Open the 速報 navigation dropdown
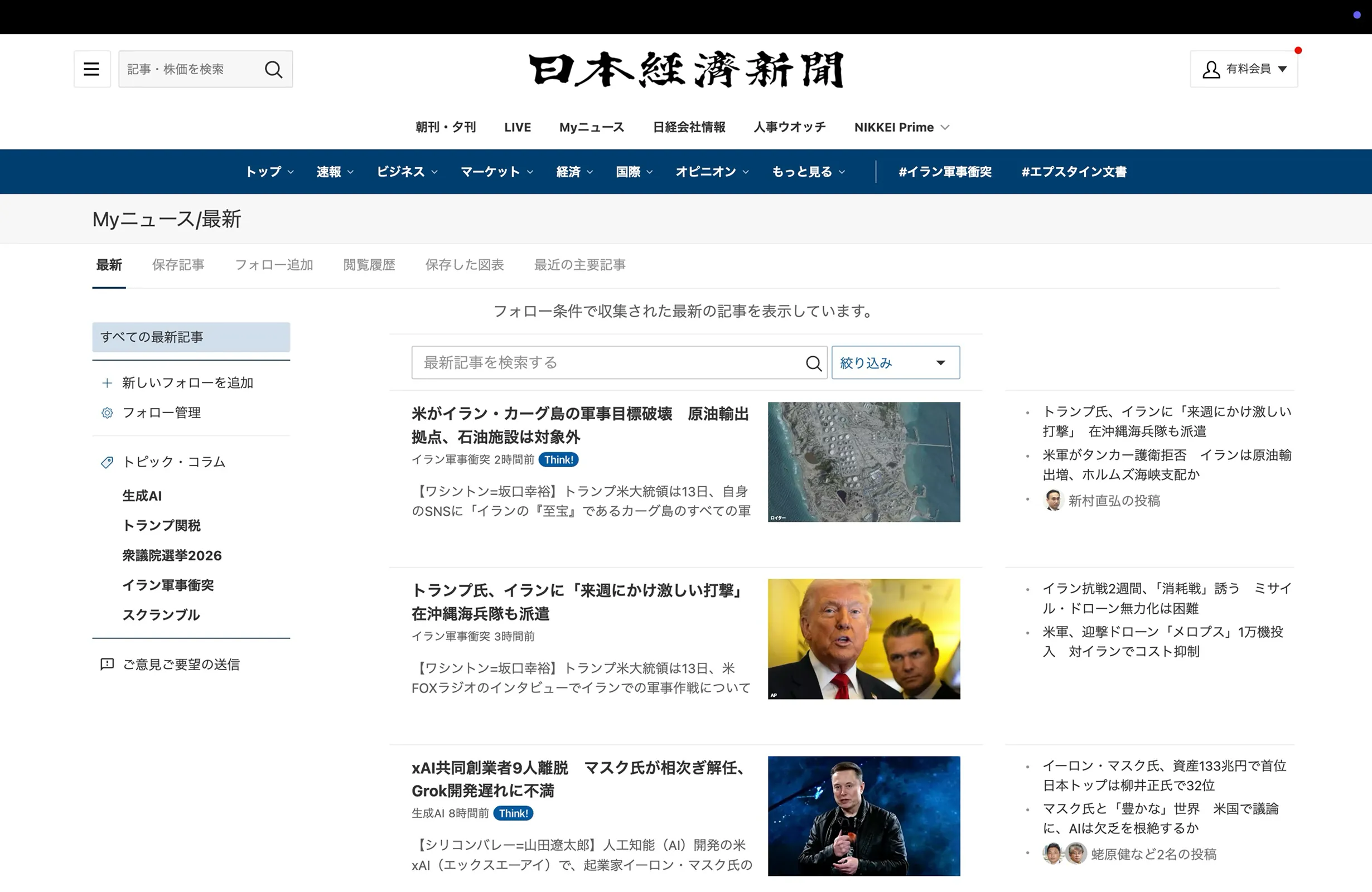This screenshot has height=892, width=1372. click(x=335, y=172)
